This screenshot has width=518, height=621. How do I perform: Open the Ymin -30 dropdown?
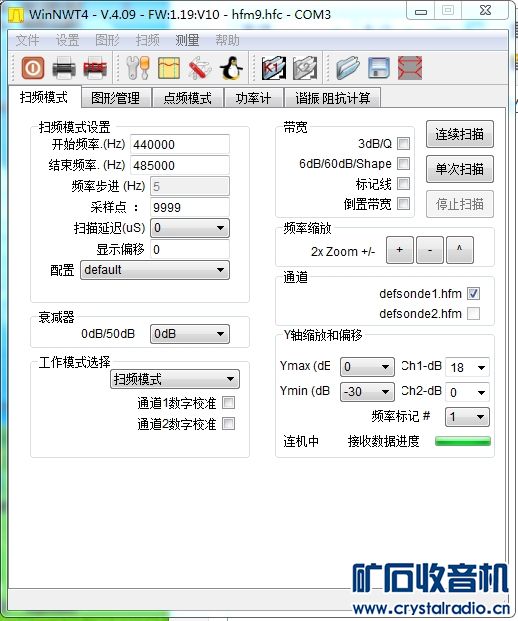(x=367, y=392)
